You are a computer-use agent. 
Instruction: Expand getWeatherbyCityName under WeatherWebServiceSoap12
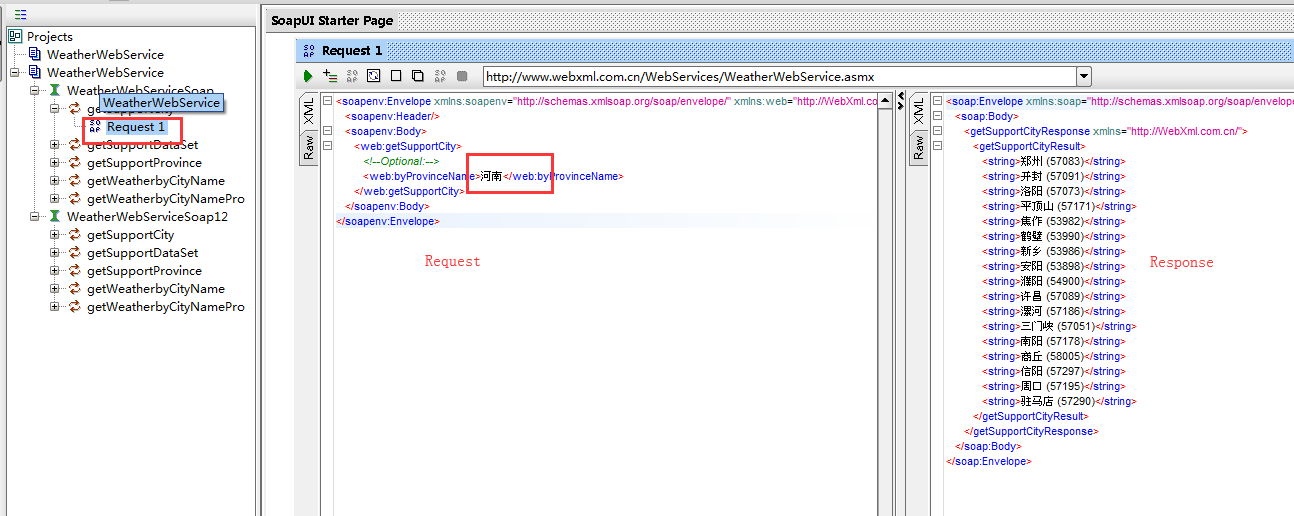(55, 288)
